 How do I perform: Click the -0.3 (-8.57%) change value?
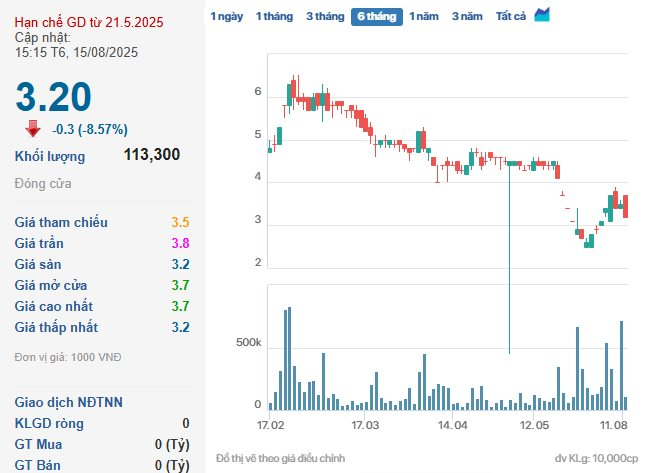pos(90,129)
